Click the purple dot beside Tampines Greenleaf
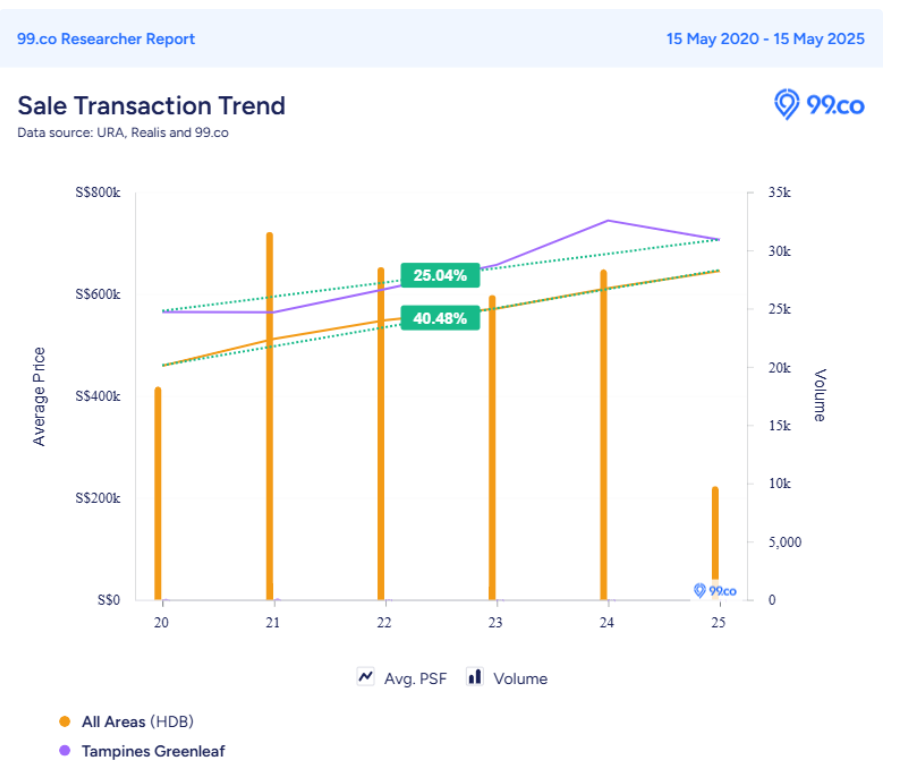This screenshot has width=921, height=766. (x=65, y=751)
